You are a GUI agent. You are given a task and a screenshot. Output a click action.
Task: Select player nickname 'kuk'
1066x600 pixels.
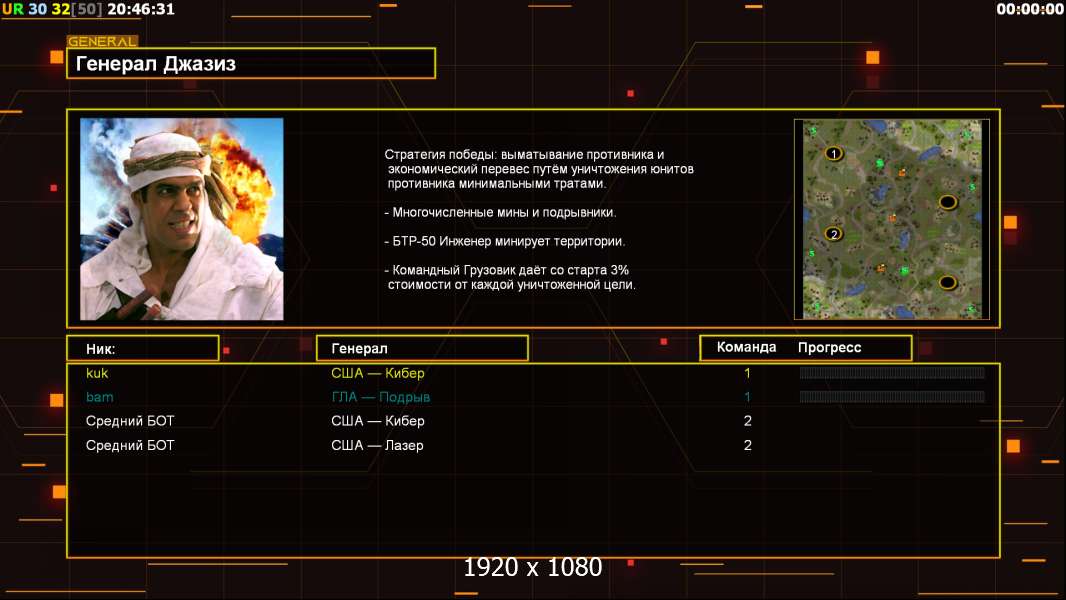[x=97, y=373]
